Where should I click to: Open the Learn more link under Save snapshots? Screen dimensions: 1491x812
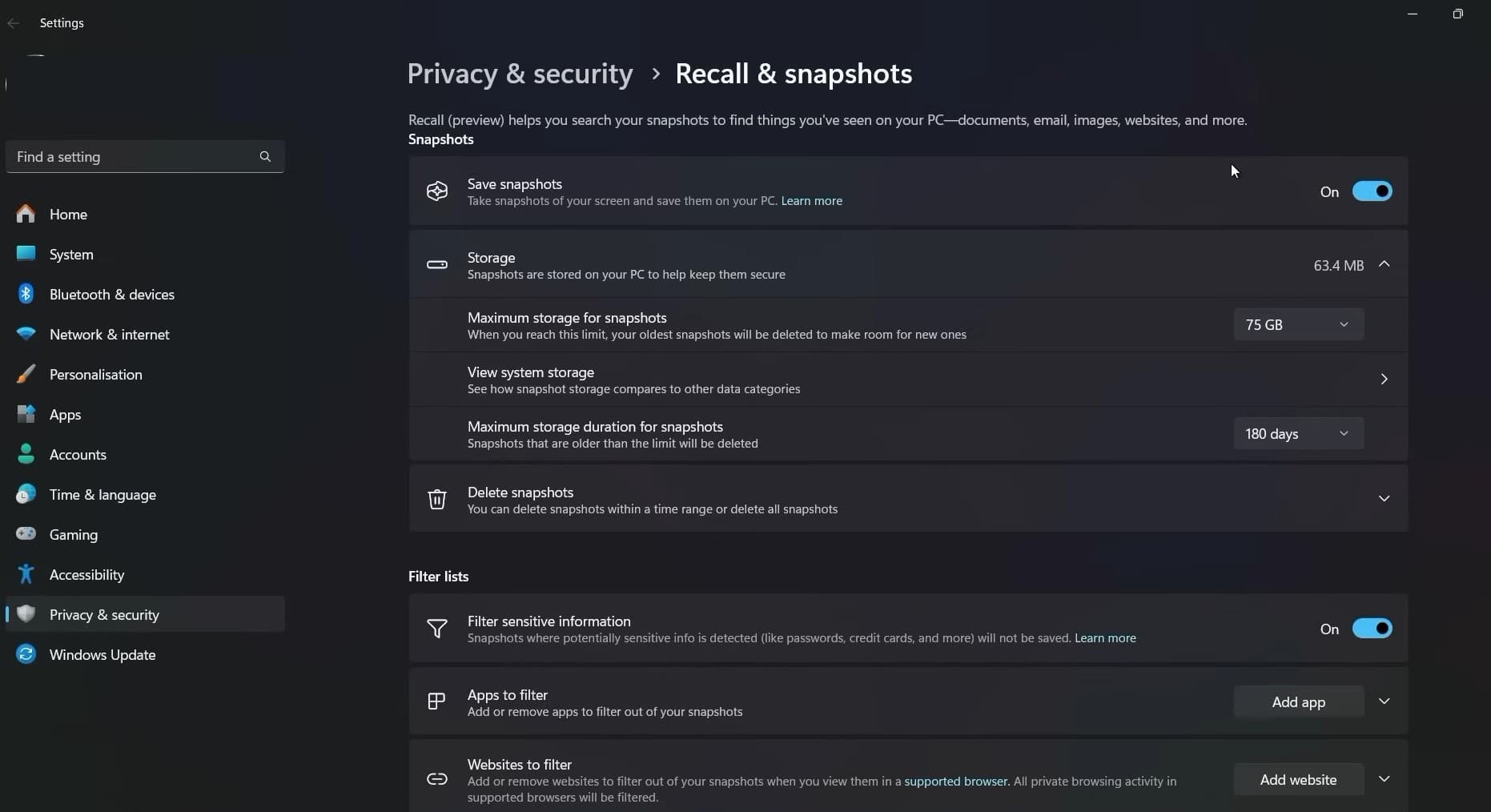811,201
